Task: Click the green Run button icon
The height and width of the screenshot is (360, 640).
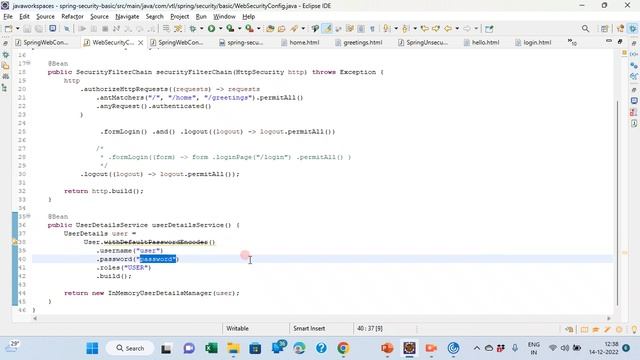Action: tap(211, 29)
